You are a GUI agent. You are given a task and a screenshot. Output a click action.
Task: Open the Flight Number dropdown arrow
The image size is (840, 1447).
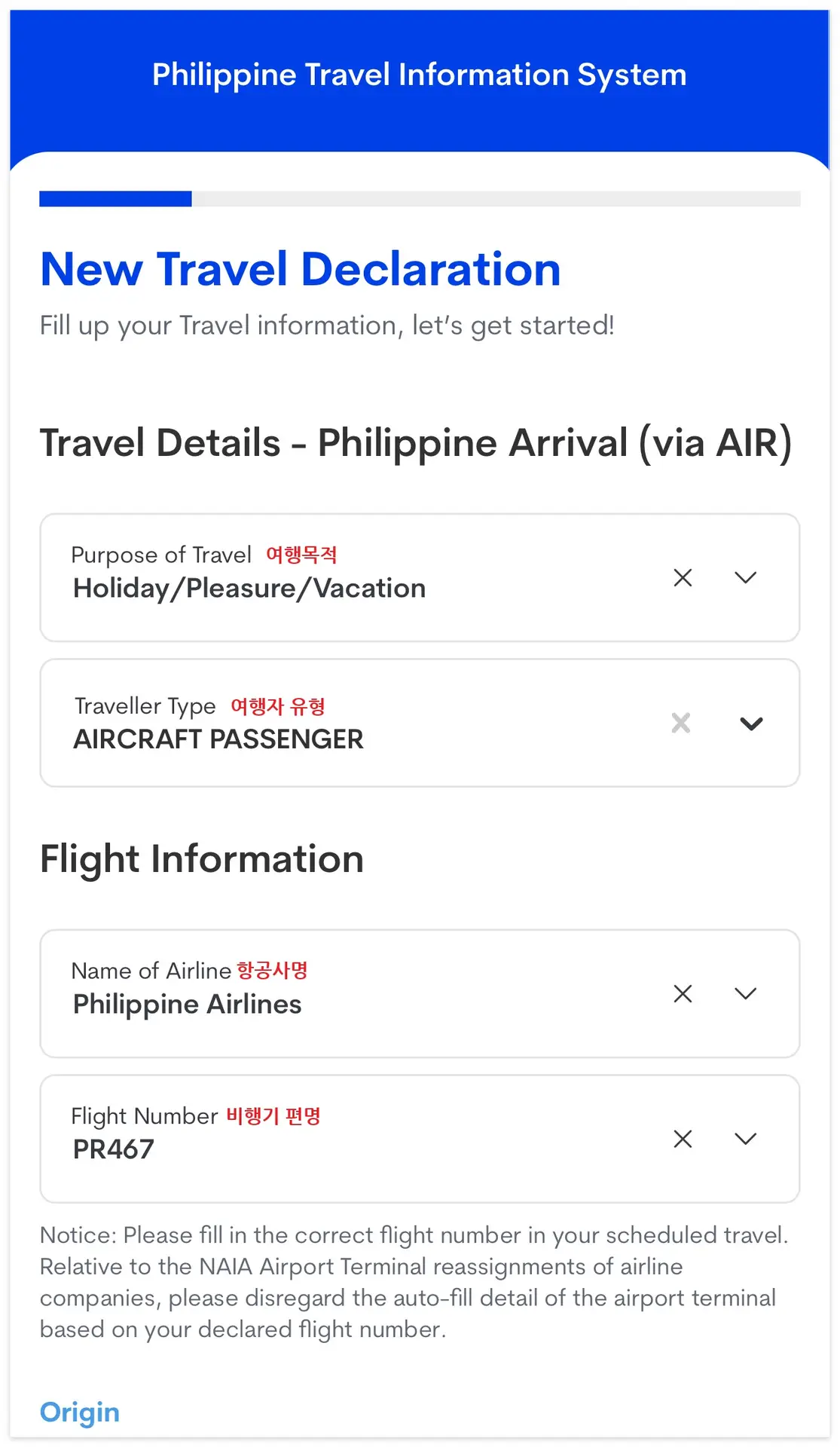pos(746,1139)
